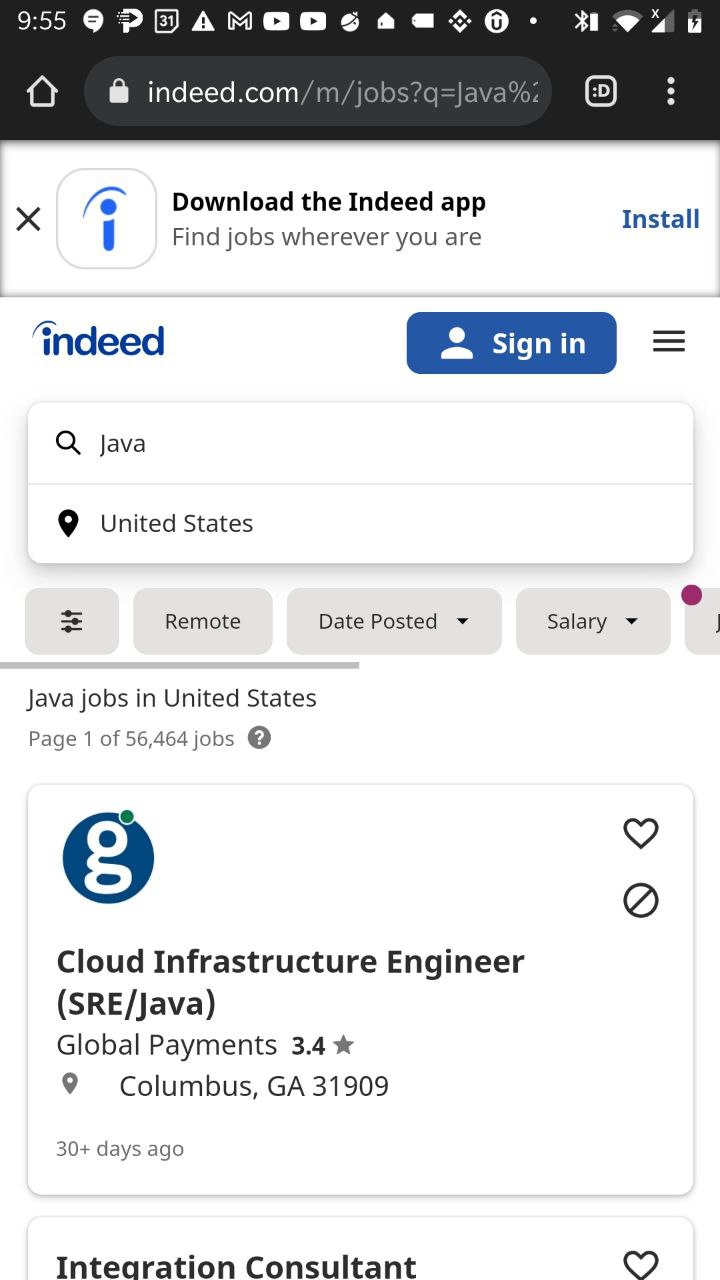Open the browser tab switcher icon
This screenshot has height=1280, width=720.
[600, 92]
